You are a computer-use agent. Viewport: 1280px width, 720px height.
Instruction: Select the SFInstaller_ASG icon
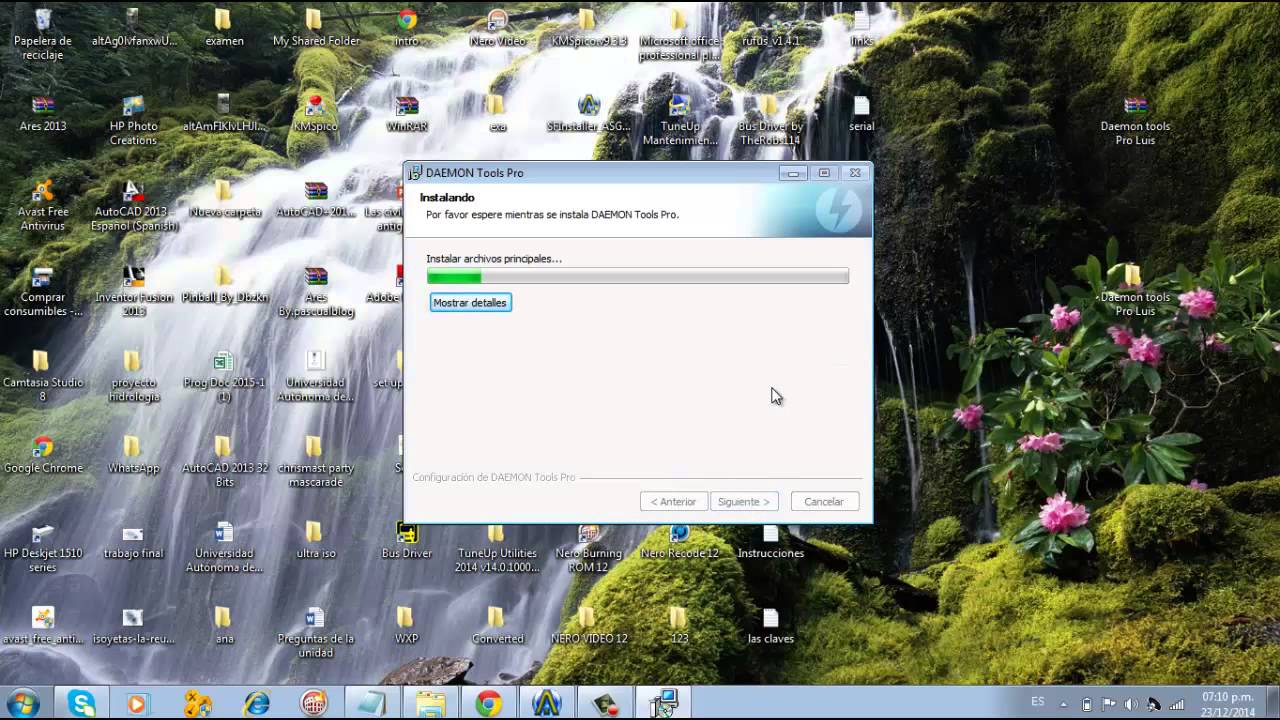[x=588, y=113]
